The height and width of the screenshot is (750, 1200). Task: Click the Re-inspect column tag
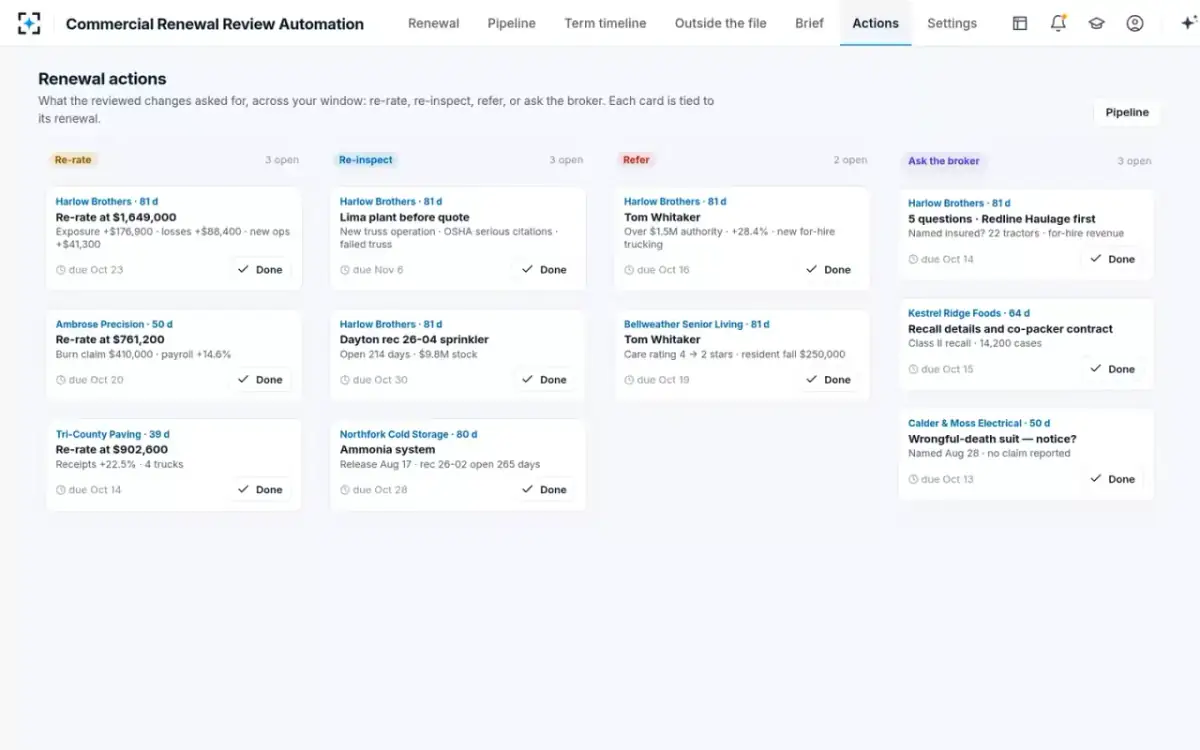point(366,159)
